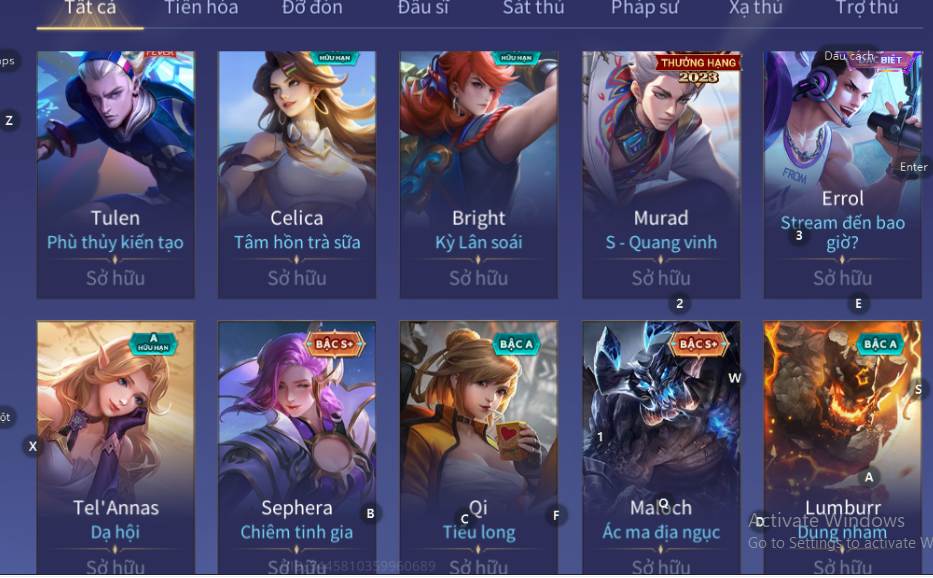Select the Qi Tiểu long skin card
The height and width of the screenshot is (578, 933).
pos(478,448)
